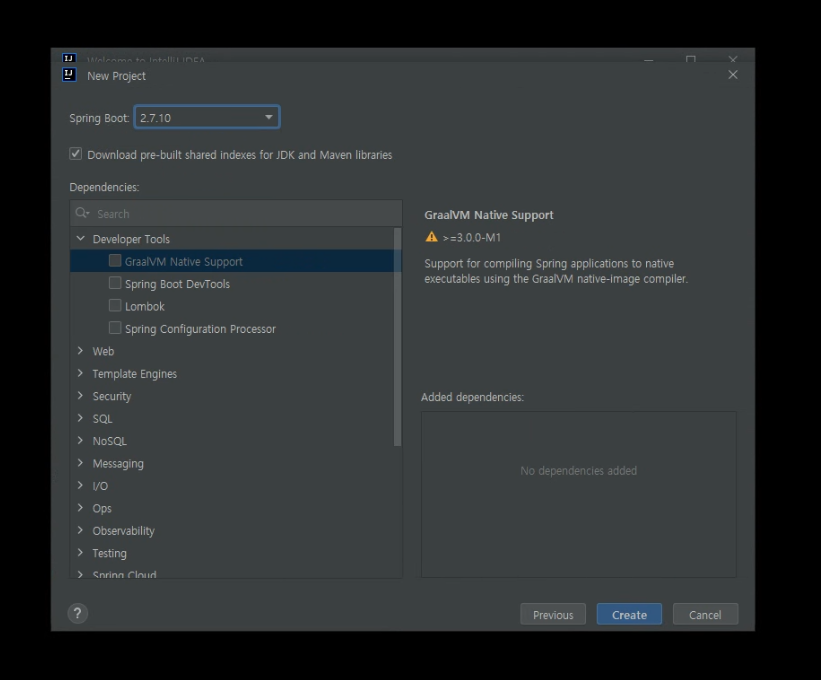This screenshot has height=680, width=821.
Task: Click the Cancel button
Action: tap(705, 615)
